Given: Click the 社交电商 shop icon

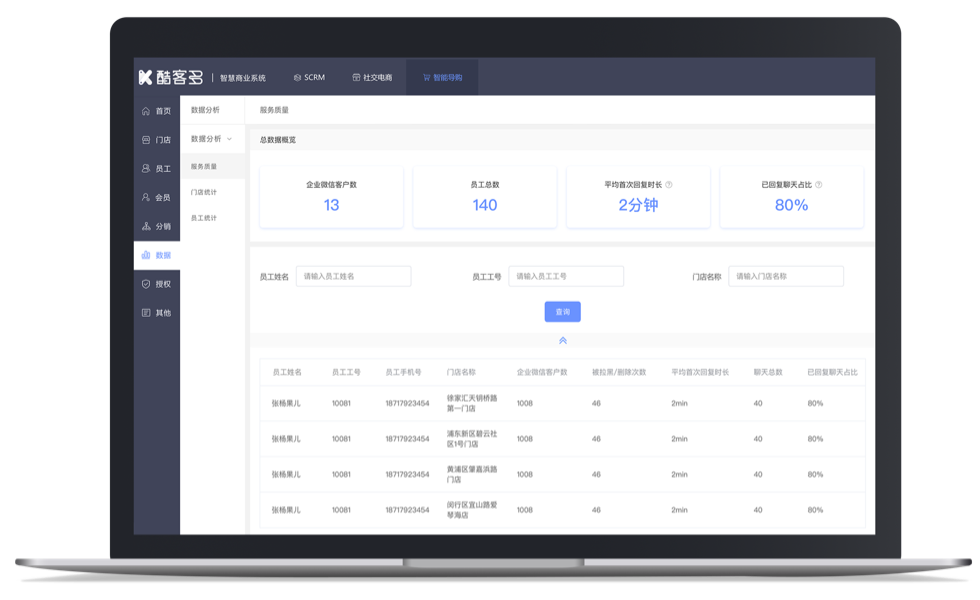Looking at the screenshot, I should pyautogui.click(x=356, y=78).
